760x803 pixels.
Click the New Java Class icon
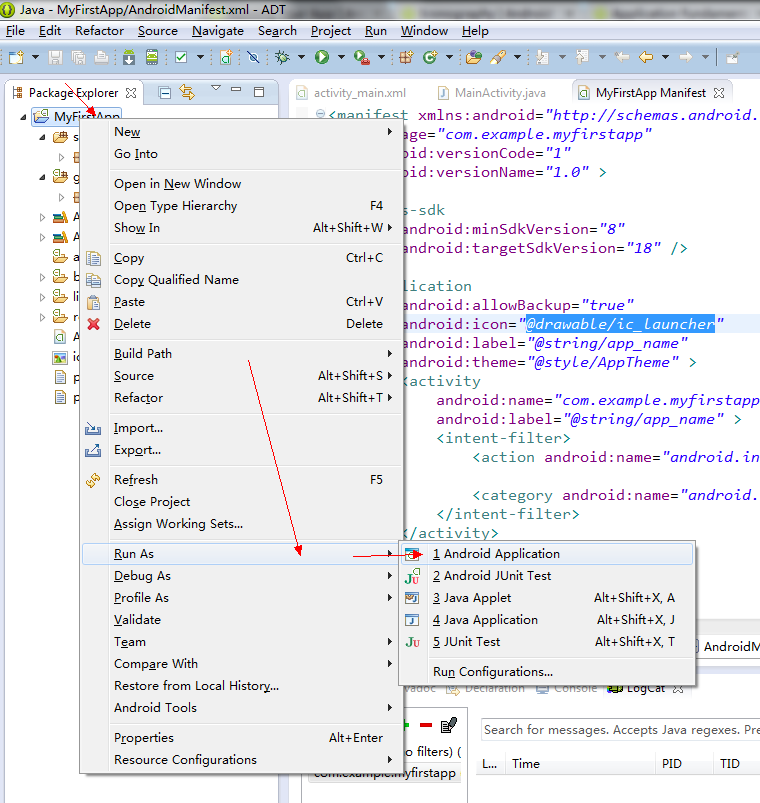(x=430, y=57)
